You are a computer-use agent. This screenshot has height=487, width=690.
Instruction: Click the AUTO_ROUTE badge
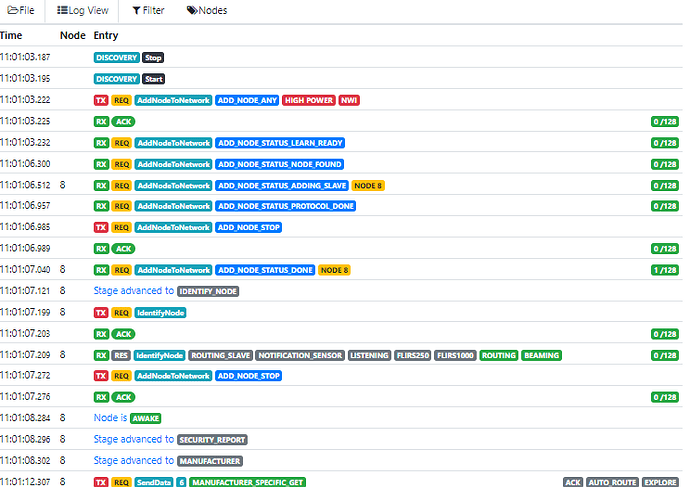(x=612, y=482)
